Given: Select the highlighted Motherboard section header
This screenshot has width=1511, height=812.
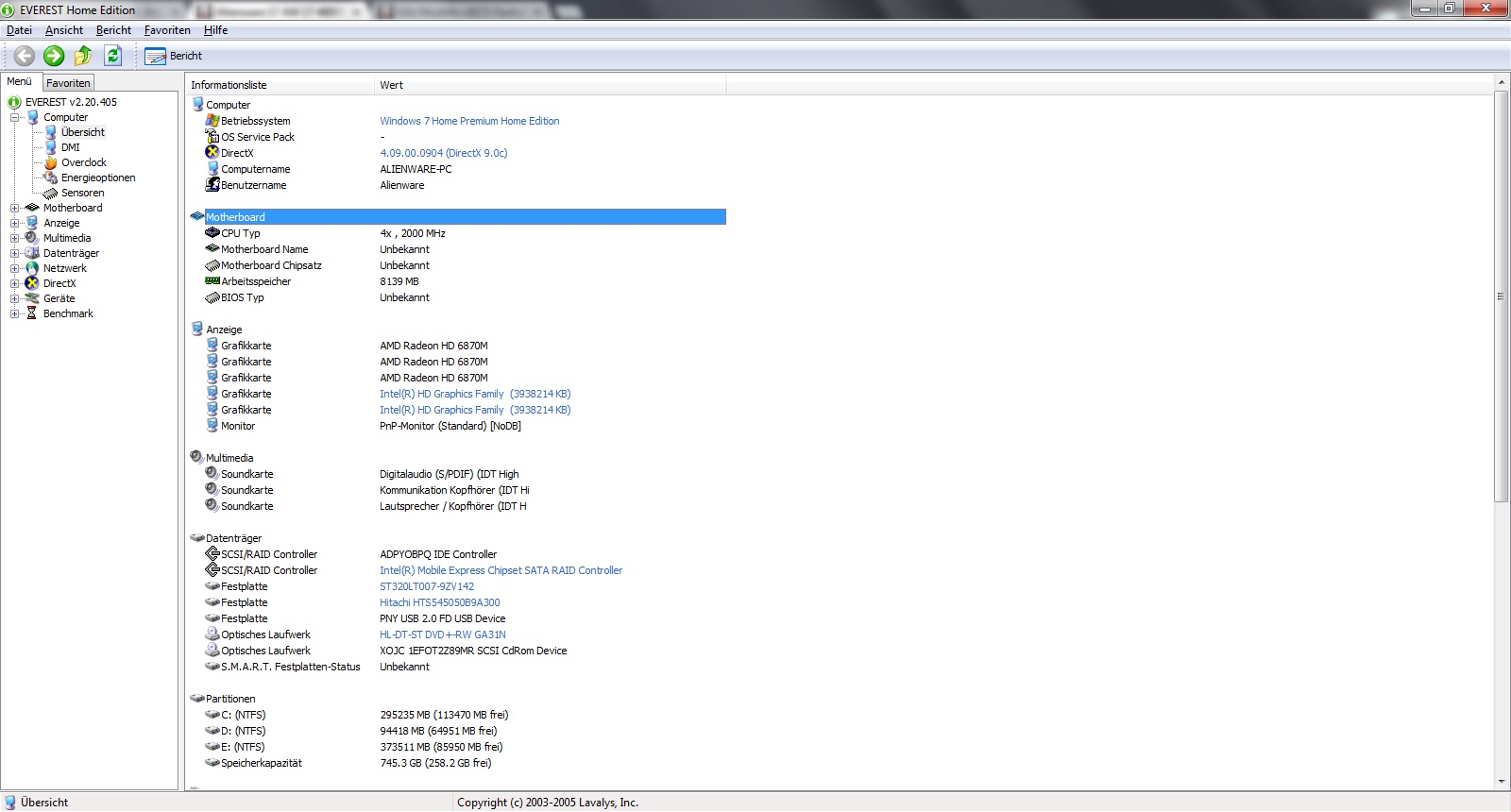Looking at the screenshot, I should coord(465,217).
